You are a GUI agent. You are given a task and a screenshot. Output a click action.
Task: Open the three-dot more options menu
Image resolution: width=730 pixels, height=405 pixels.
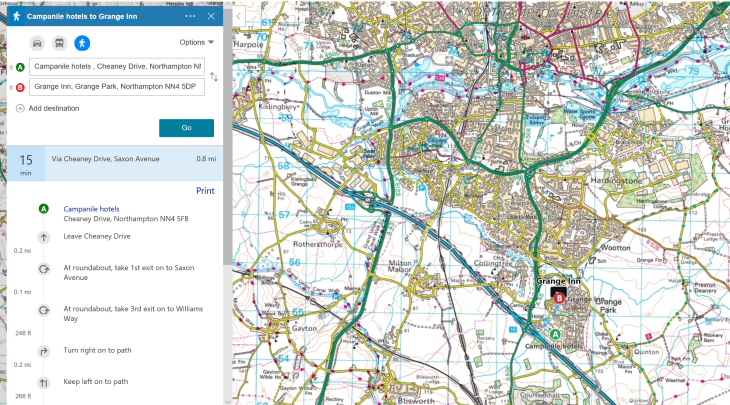click(x=191, y=17)
